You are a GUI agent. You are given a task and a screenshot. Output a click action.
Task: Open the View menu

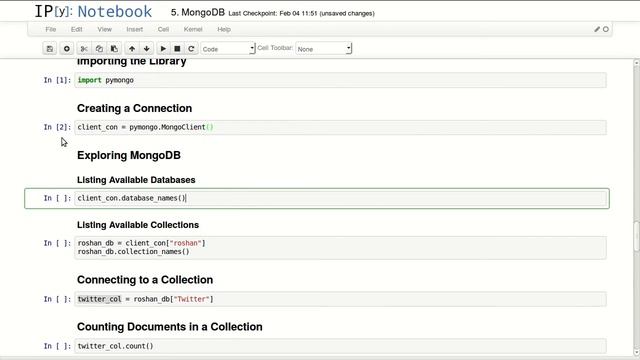click(x=104, y=29)
